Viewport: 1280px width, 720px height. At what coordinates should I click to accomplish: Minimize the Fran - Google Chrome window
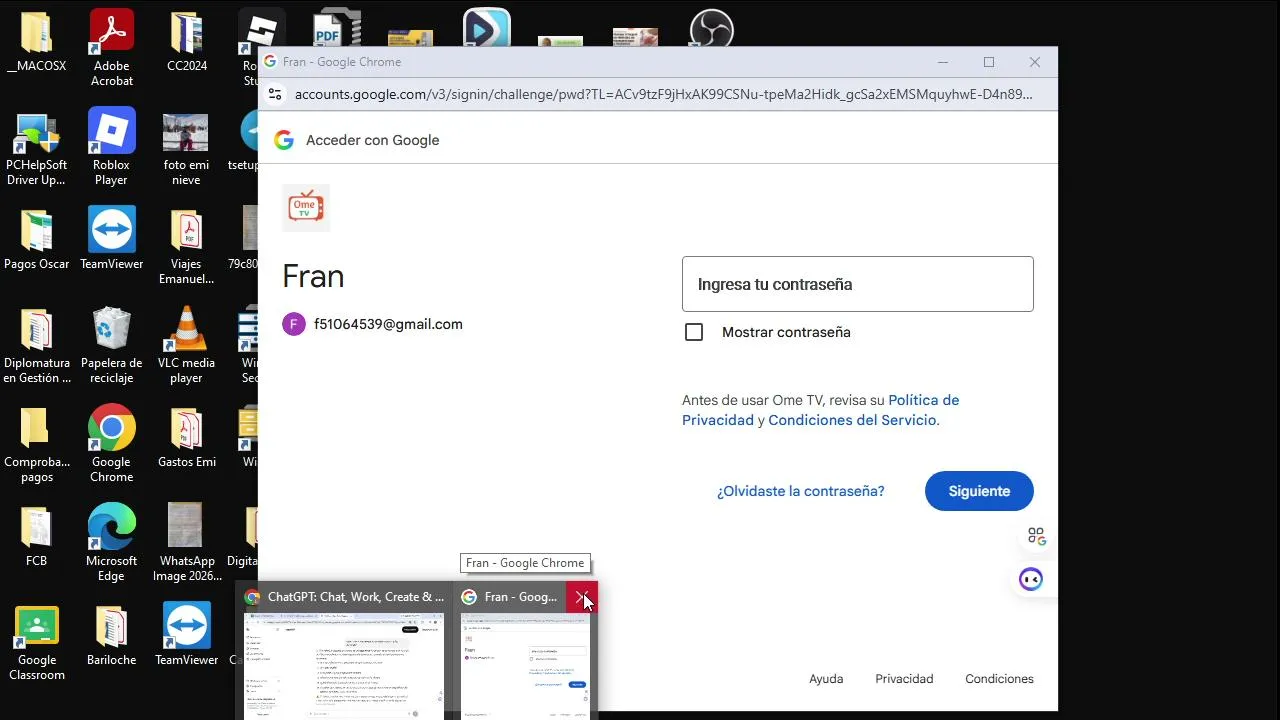click(x=942, y=62)
